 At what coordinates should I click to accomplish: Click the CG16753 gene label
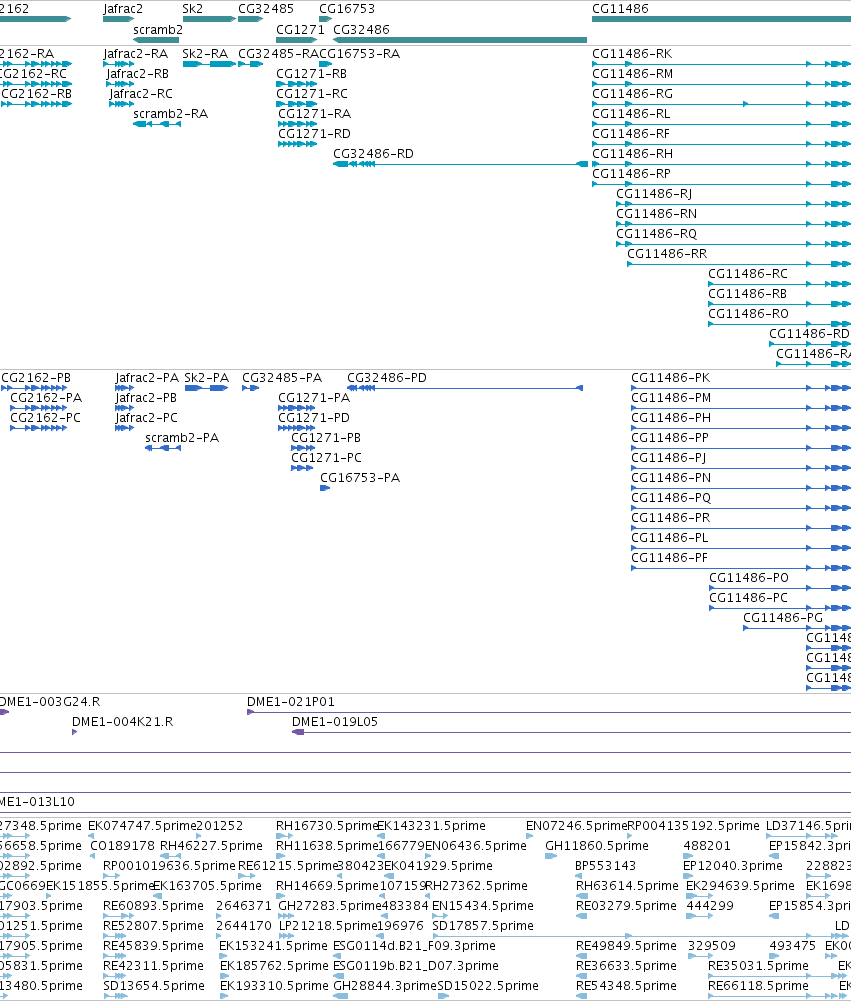coord(347,9)
